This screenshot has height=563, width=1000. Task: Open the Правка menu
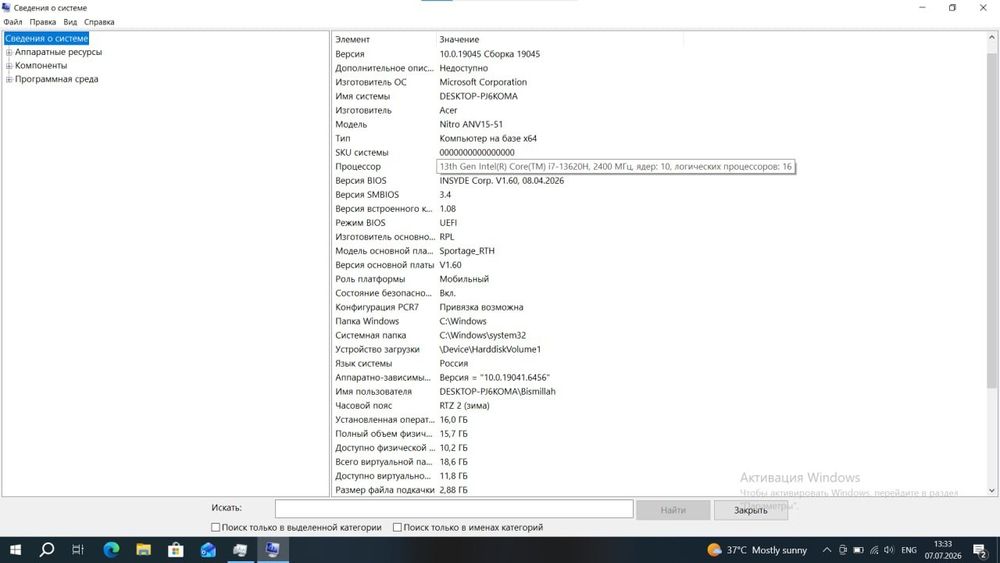click(x=43, y=22)
